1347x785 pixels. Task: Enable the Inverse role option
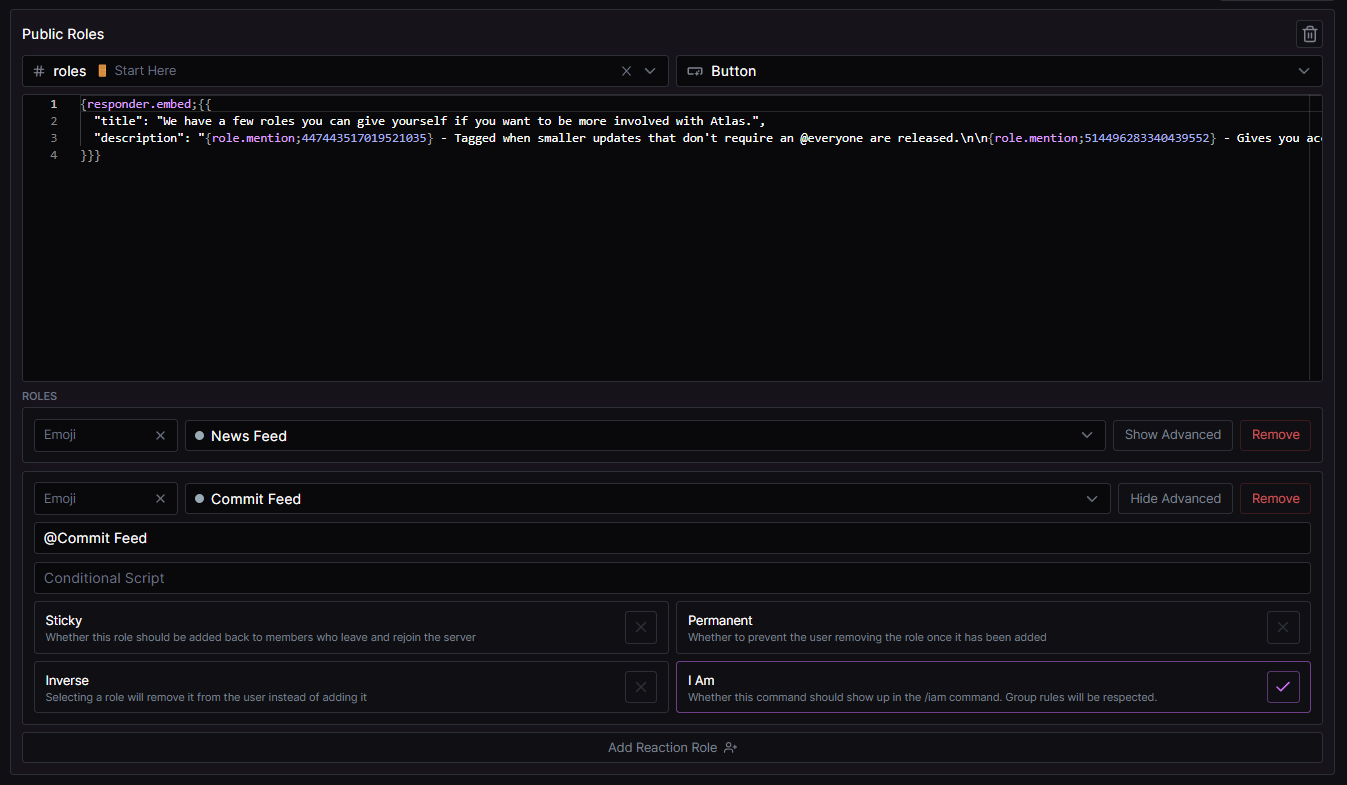coord(641,687)
